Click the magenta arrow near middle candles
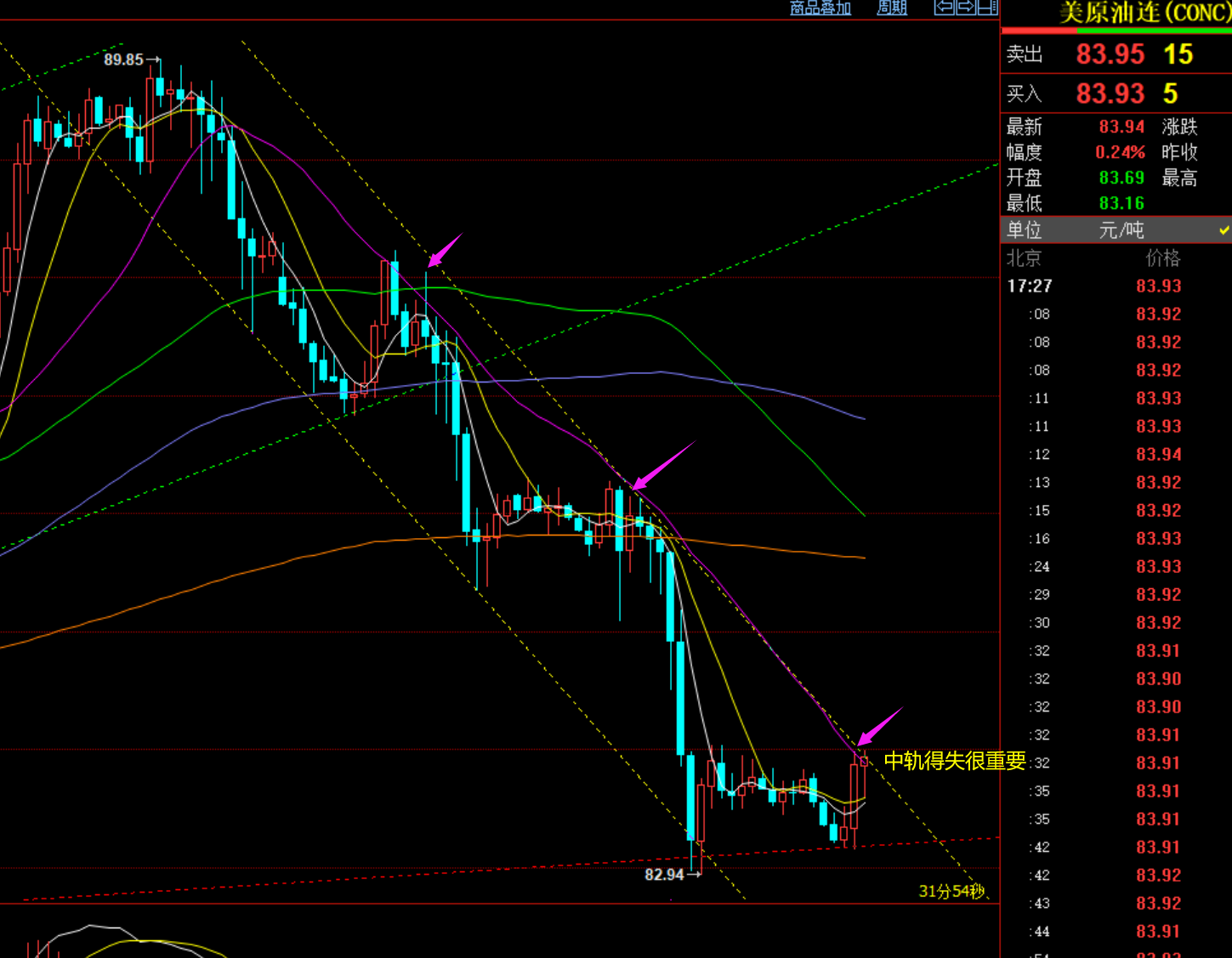 (x=663, y=466)
